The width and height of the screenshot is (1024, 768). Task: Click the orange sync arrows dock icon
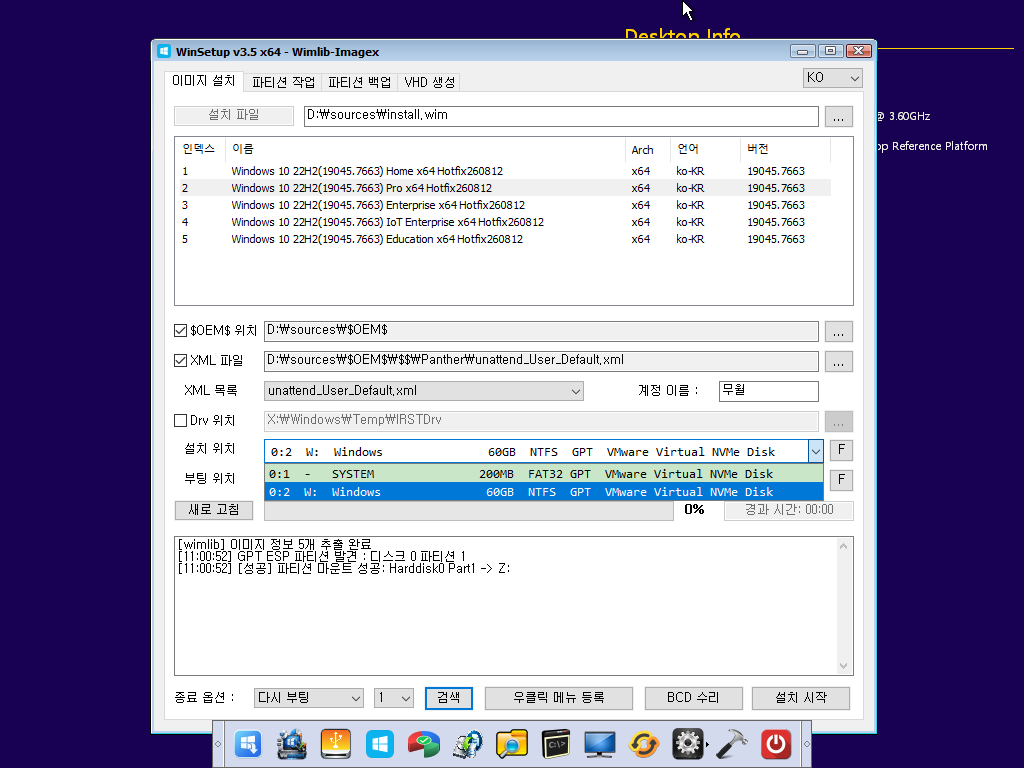coord(643,744)
